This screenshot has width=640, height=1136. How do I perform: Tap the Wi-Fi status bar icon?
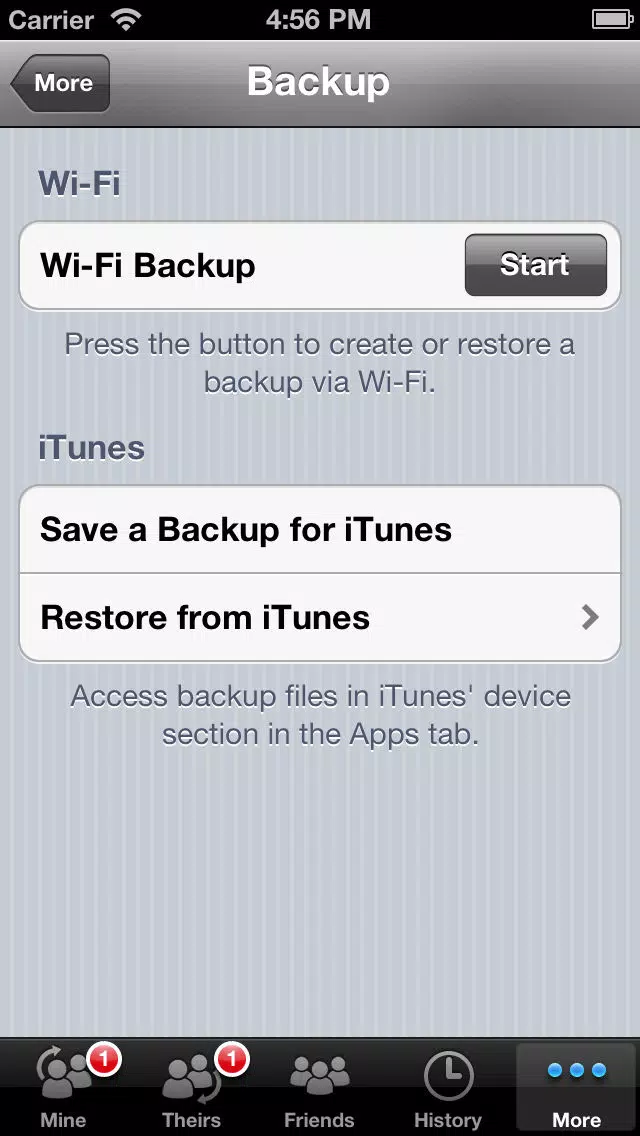click(127, 20)
